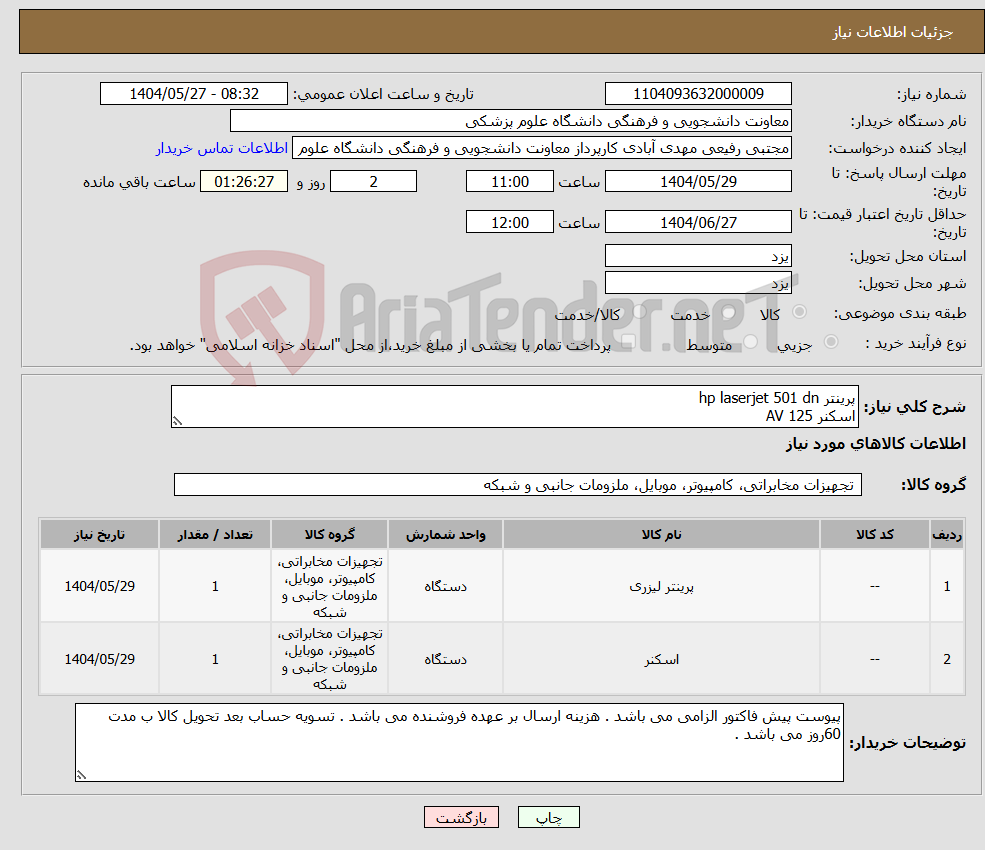Click the goods group cell in printer row
Image resolution: width=985 pixels, height=850 pixels.
coord(330,586)
